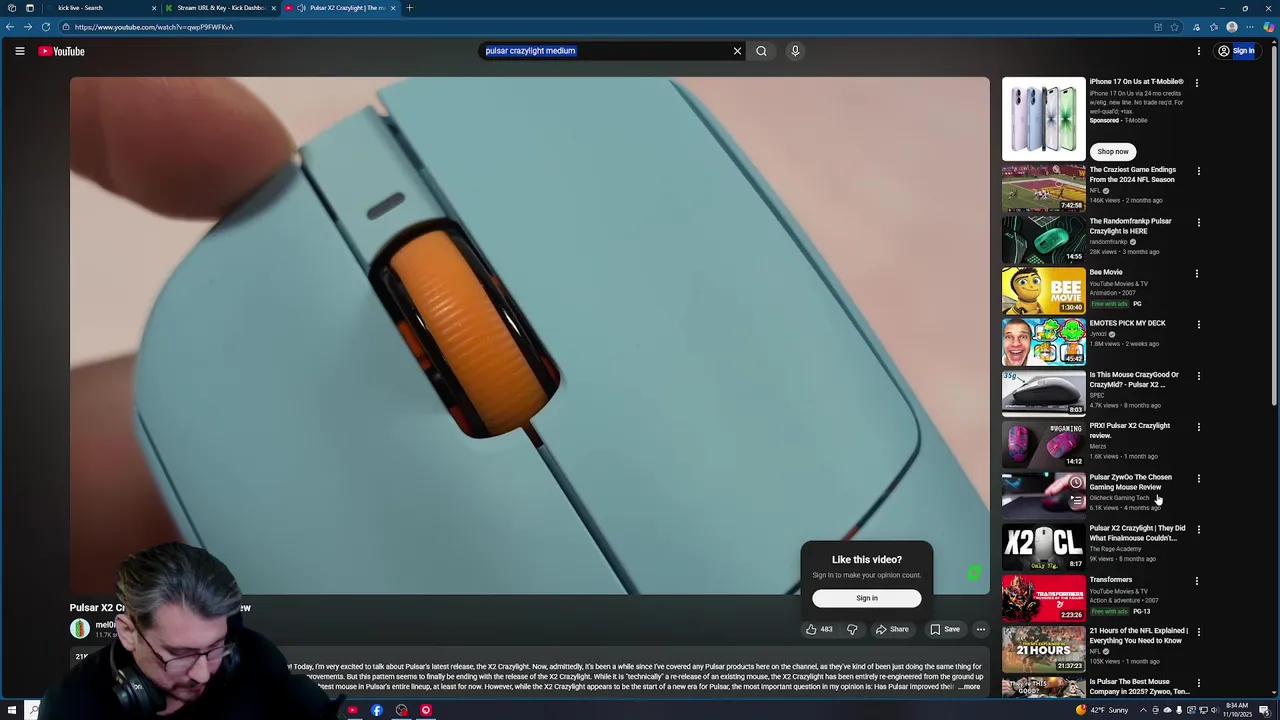This screenshot has width=1280, height=720.
Task: Open The Randomfrankp Pulsar Crazylight is HERE
Action: (x=1130, y=226)
